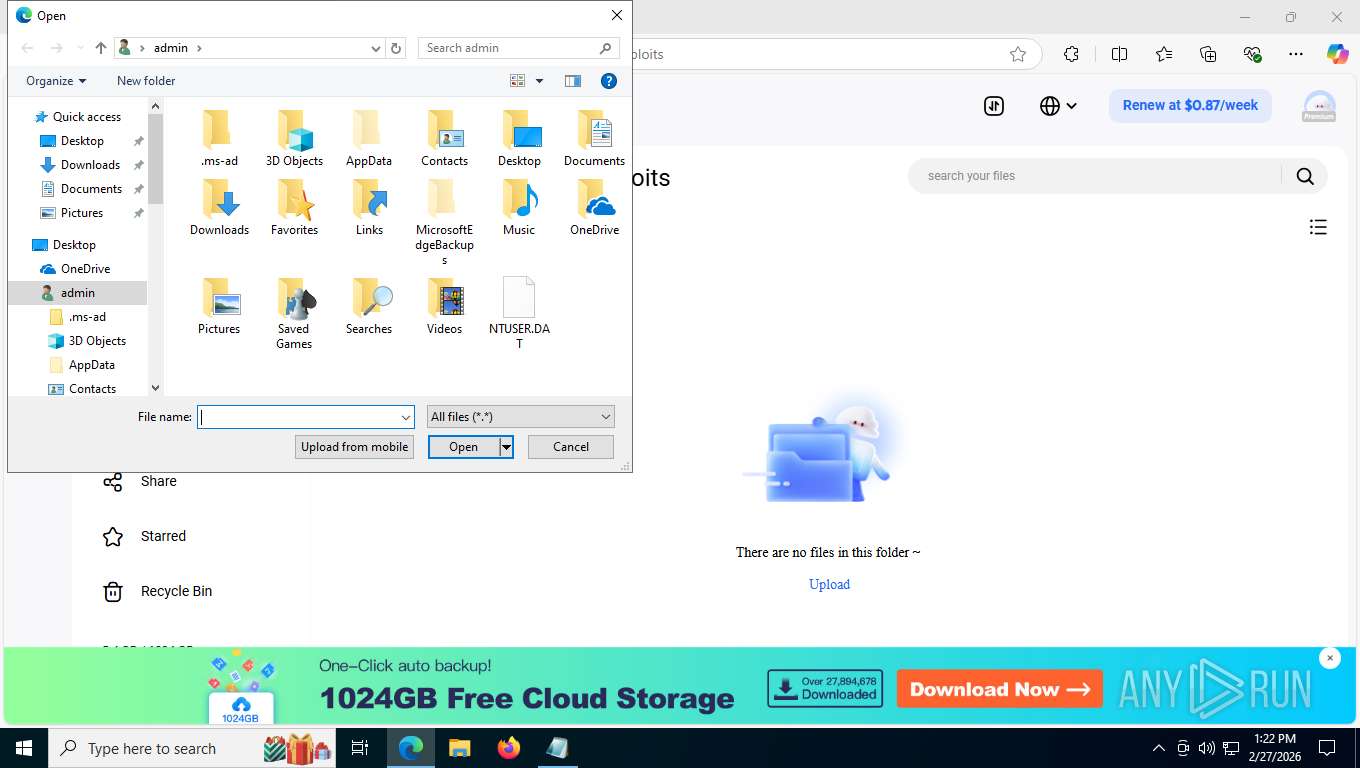The image size is (1360, 768).
Task: Open Edge settings and more menu
Action: click(x=1296, y=54)
